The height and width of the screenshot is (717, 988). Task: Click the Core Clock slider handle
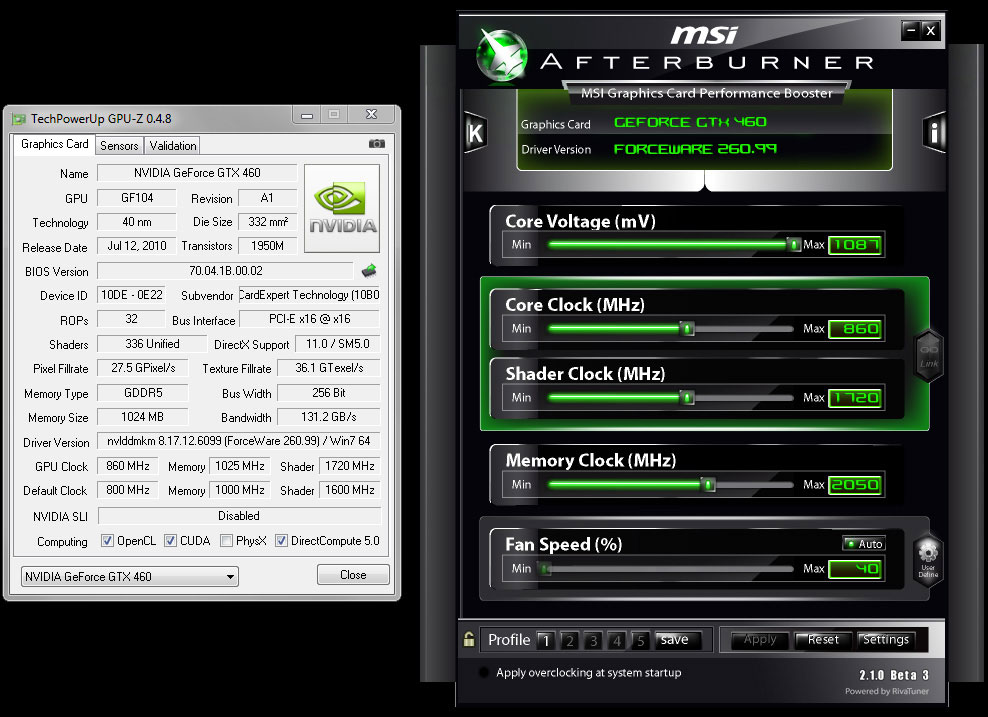coord(687,328)
